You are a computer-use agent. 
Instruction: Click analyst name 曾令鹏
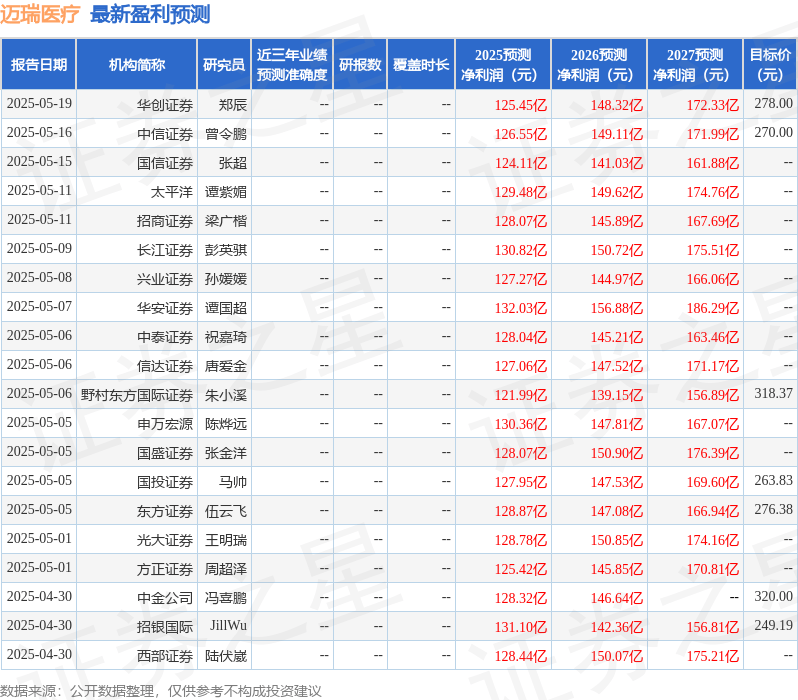pos(226,134)
